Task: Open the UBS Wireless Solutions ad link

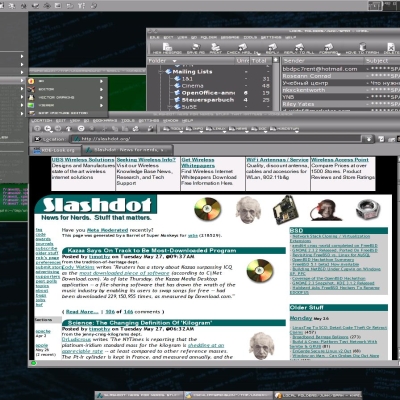Action: [83, 160]
